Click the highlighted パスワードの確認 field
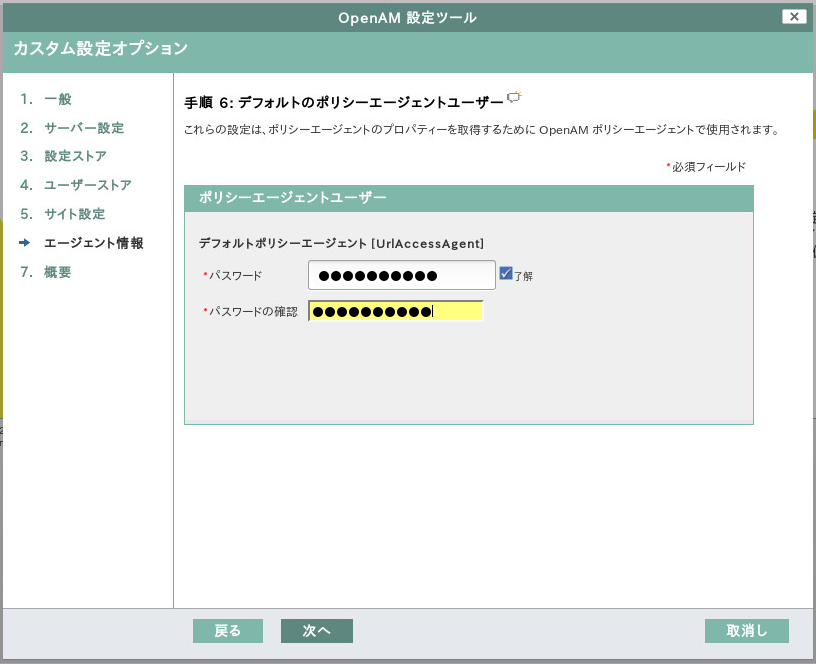 click(395, 310)
